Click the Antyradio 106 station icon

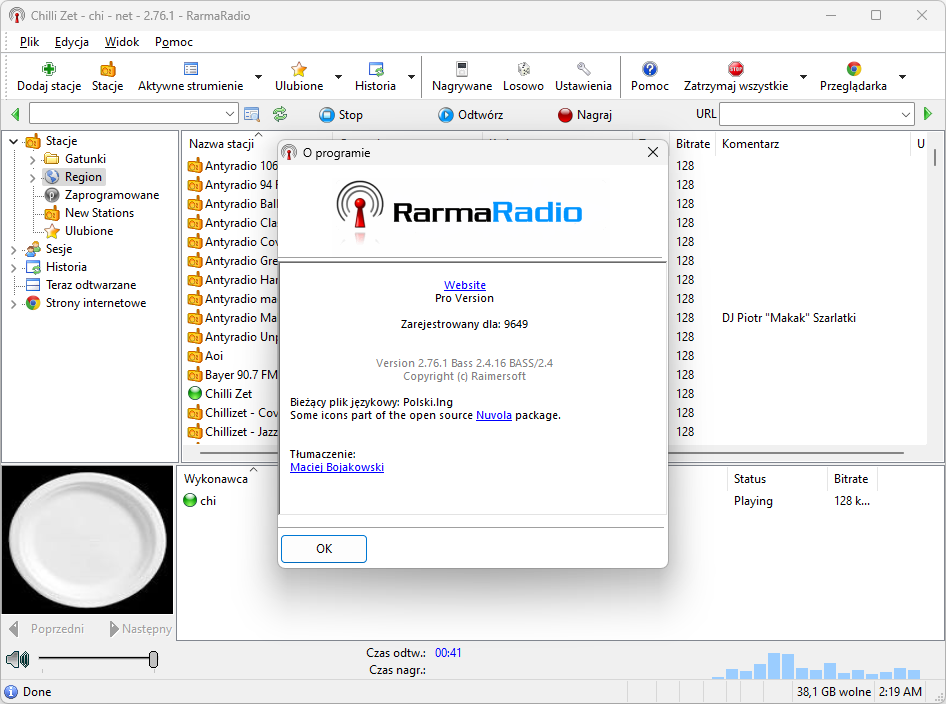[195, 166]
